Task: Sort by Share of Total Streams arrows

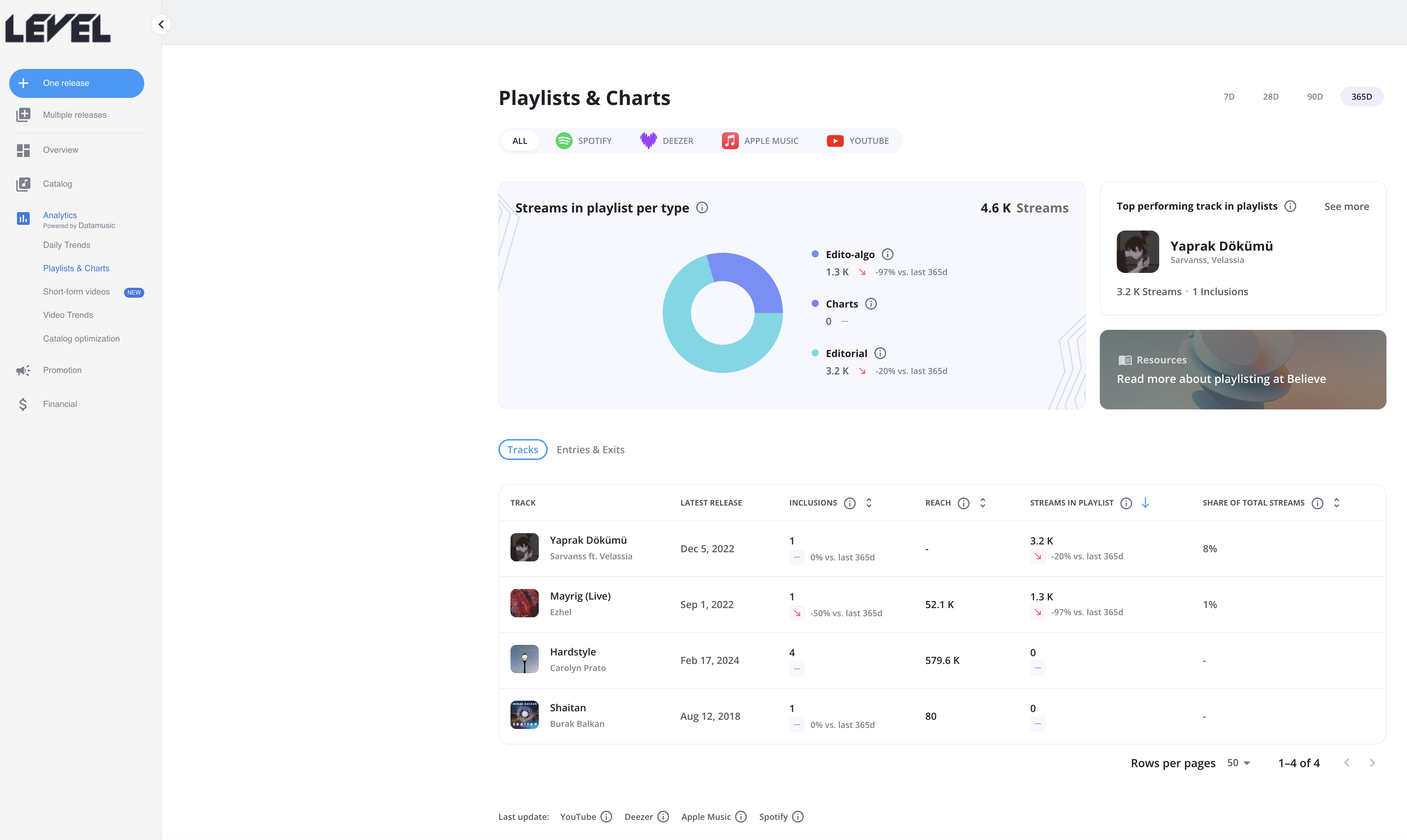Action: tap(1336, 503)
